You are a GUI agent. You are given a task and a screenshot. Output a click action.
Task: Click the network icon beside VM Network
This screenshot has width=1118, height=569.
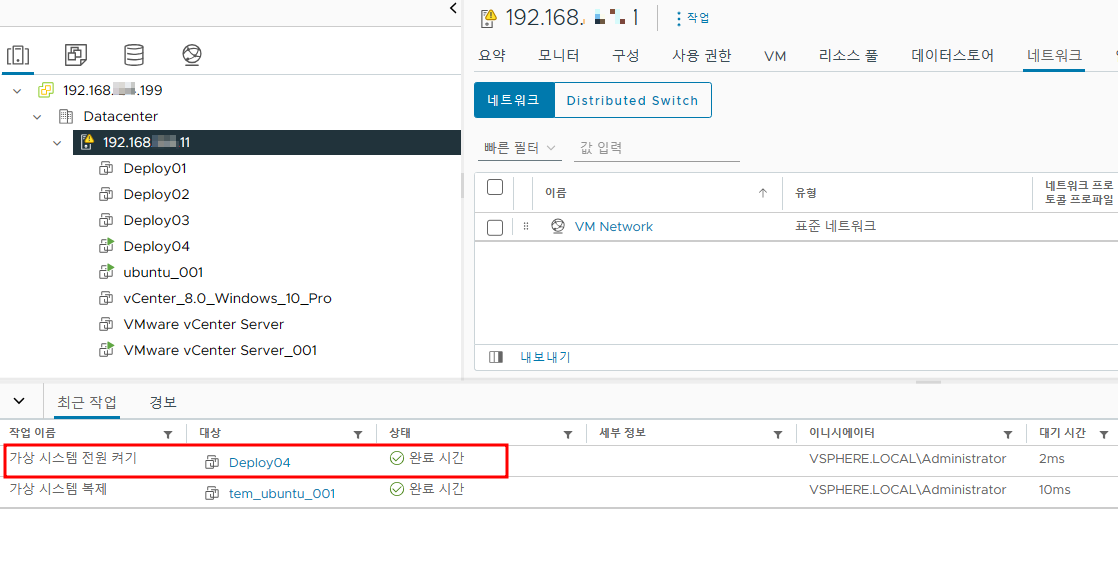(558, 227)
